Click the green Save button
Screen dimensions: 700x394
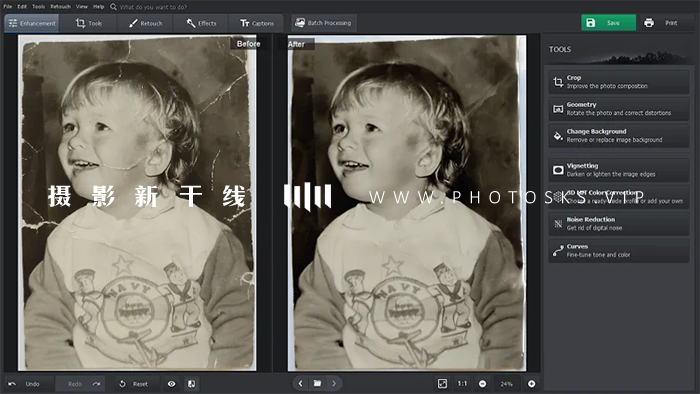point(608,23)
